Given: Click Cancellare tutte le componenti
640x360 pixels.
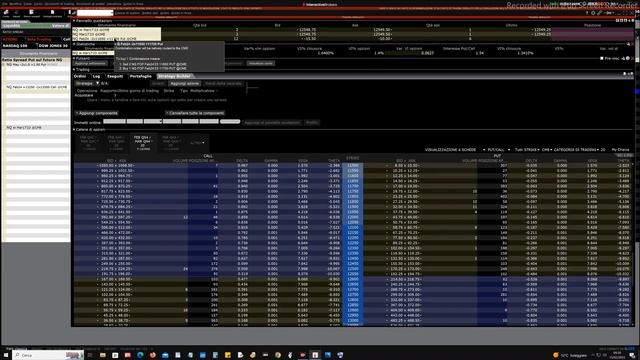Looking at the screenshot, I should pyautogui.click(x=196, y=113).
